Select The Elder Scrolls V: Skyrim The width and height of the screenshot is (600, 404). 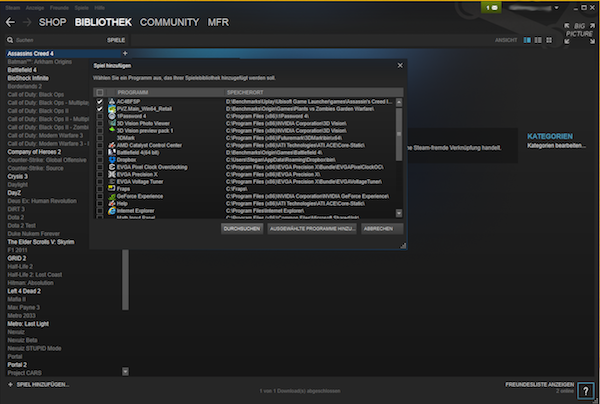(41, 242)
